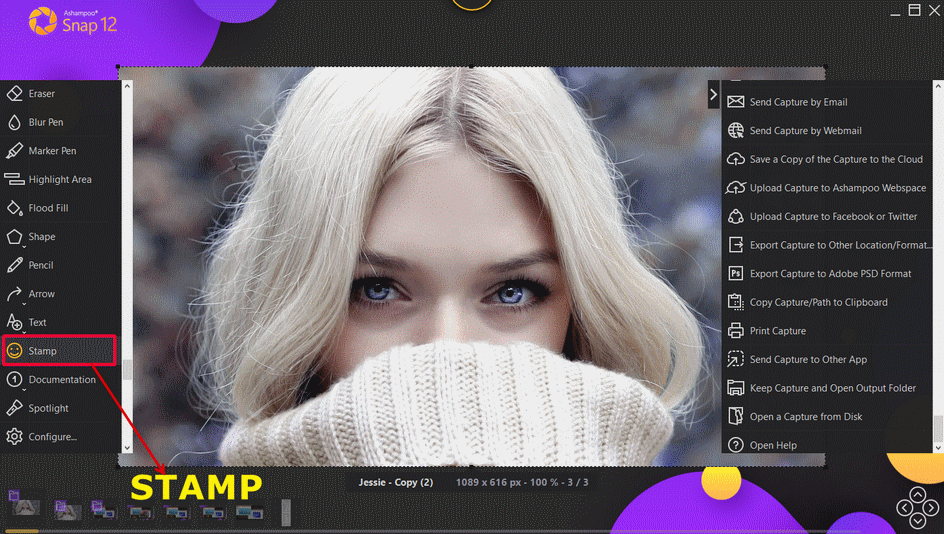Open the second capture thumbnail in filmstrip
Image resolution: width=944 pixels, height=534 pixels.
click(67, 511)
